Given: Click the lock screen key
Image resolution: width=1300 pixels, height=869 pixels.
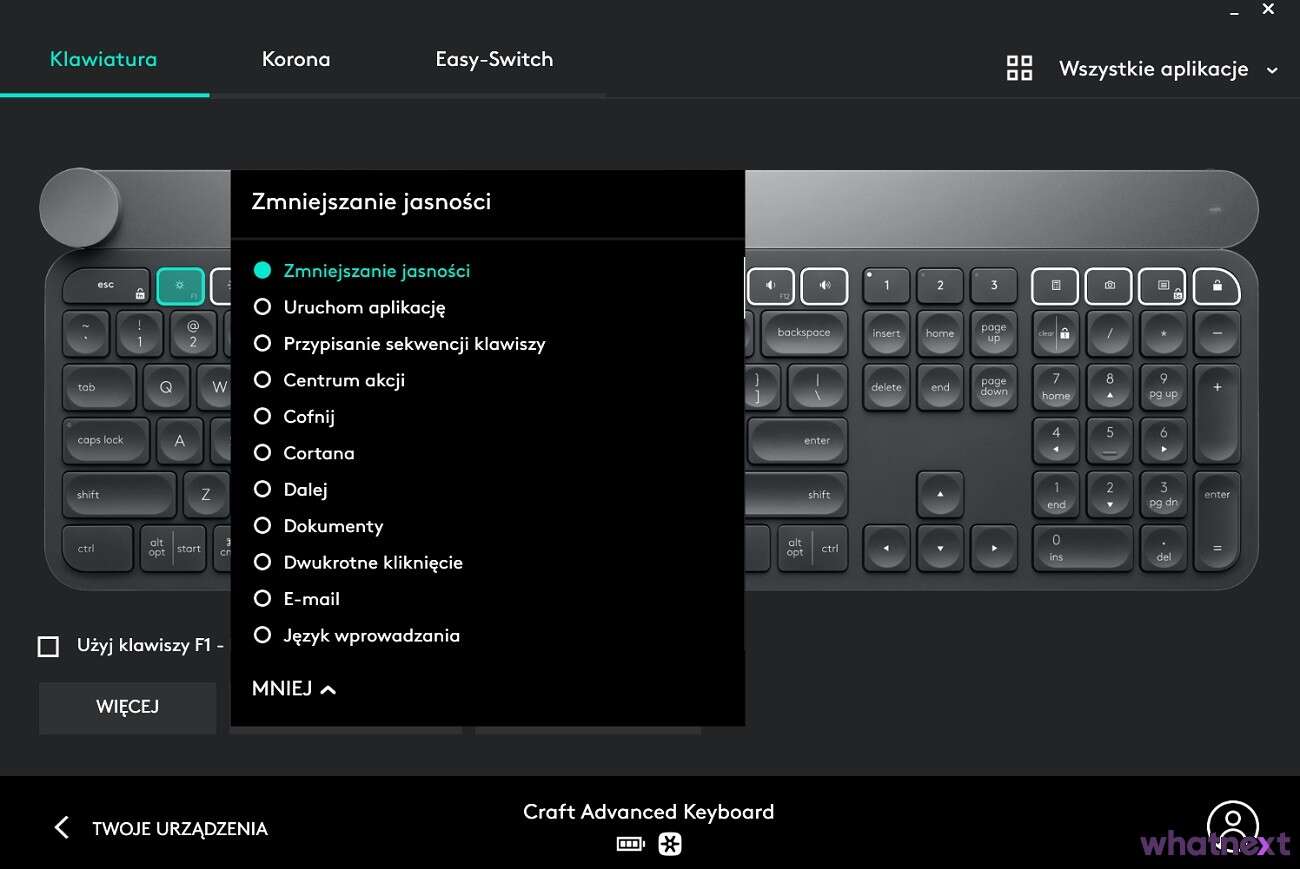Looking at the screenshot, I should coord(1216,285).
